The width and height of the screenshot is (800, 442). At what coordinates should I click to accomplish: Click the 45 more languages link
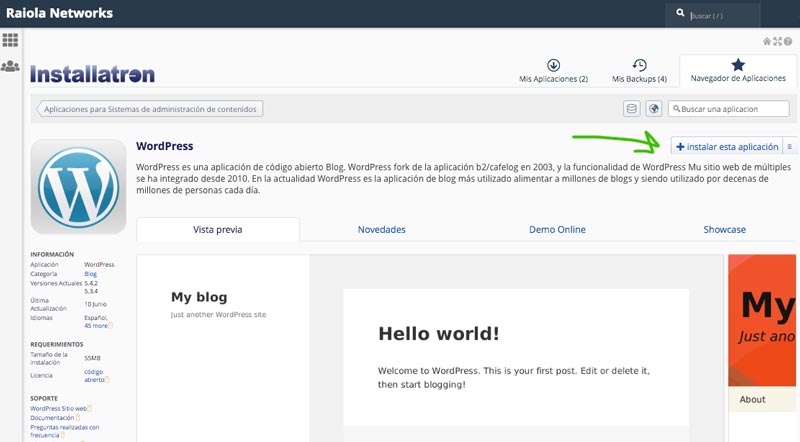tap(96, 326)
